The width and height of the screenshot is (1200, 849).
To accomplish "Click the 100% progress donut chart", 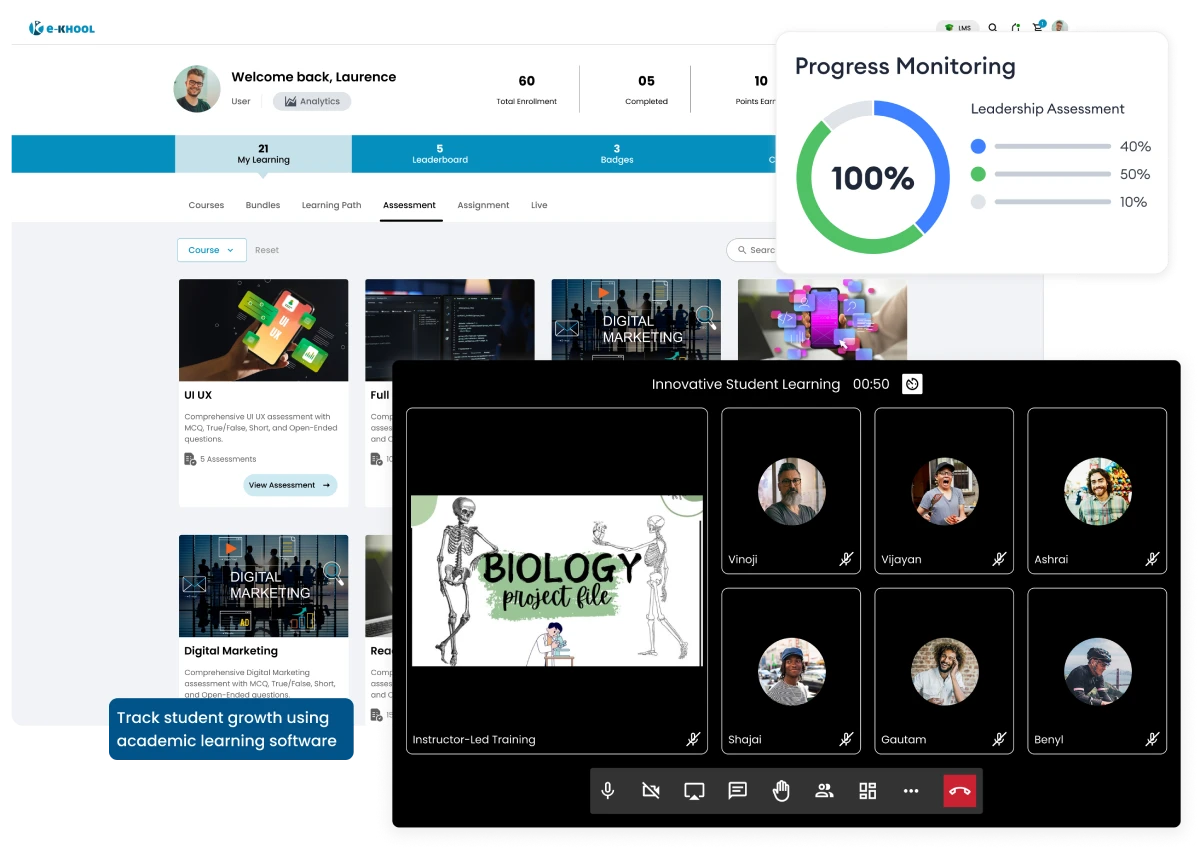I will point(872,178).
